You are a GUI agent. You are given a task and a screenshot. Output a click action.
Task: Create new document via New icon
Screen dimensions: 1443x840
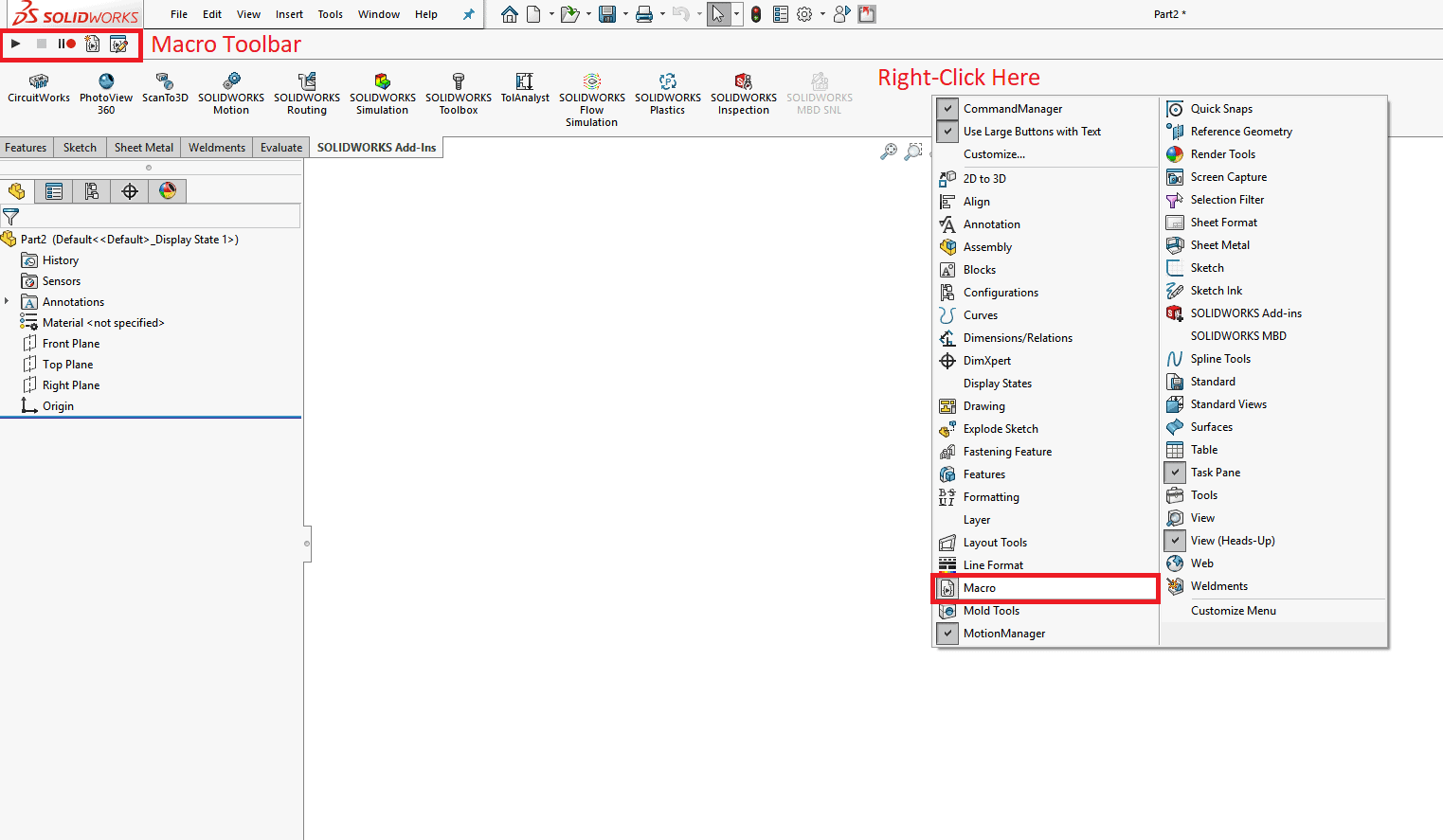coord(533,14)
